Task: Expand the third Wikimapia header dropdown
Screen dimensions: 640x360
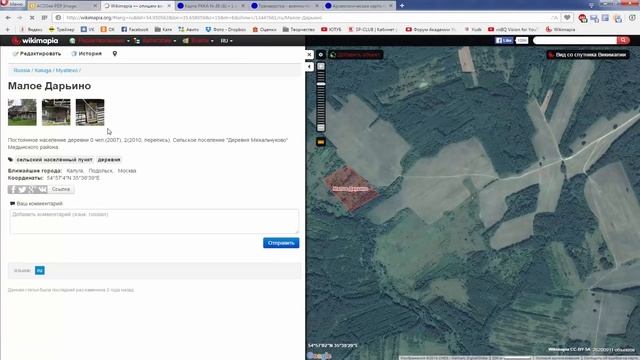Action: 198,41
